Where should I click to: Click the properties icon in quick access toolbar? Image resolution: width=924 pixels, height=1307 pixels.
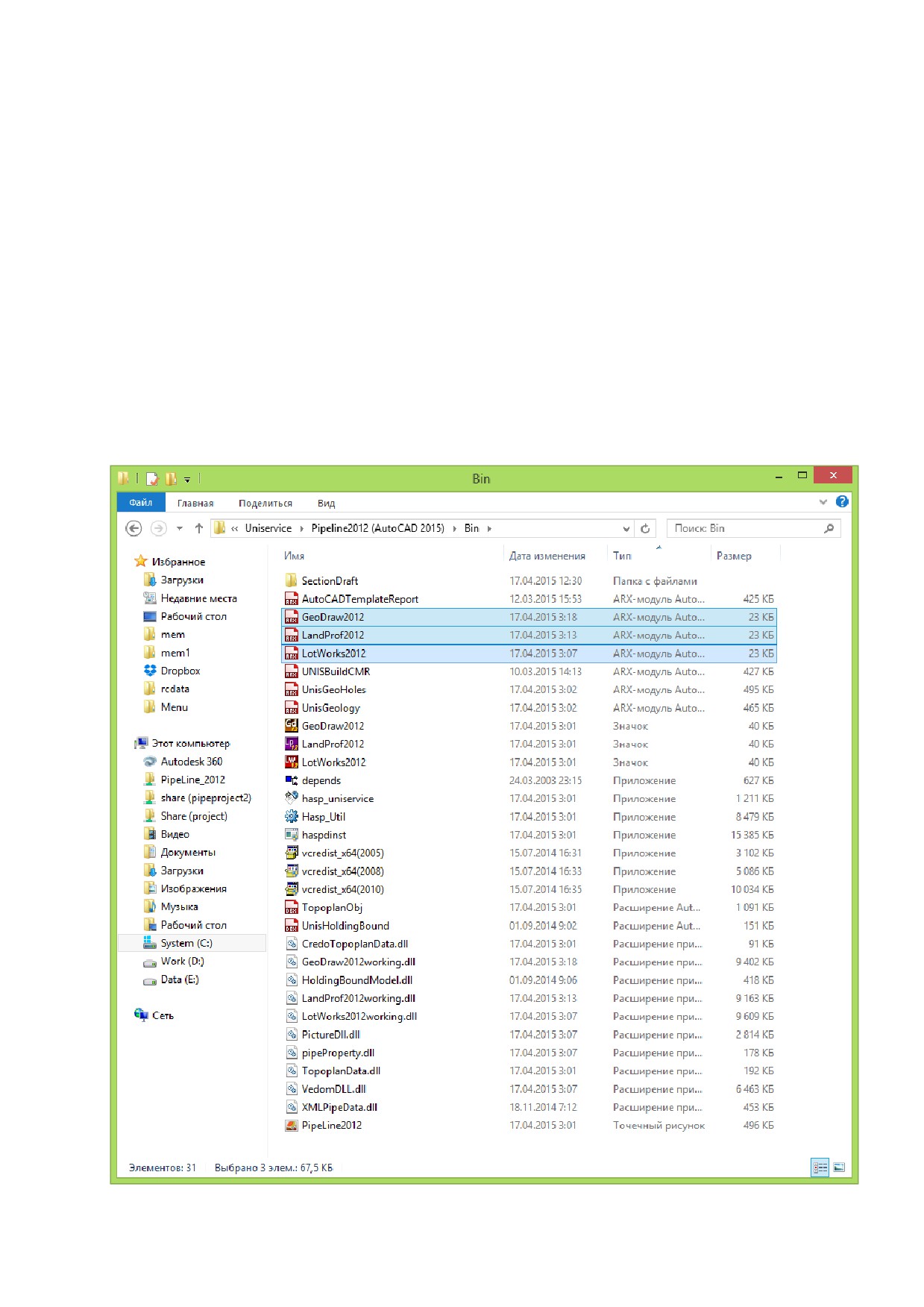coord(152,478)
